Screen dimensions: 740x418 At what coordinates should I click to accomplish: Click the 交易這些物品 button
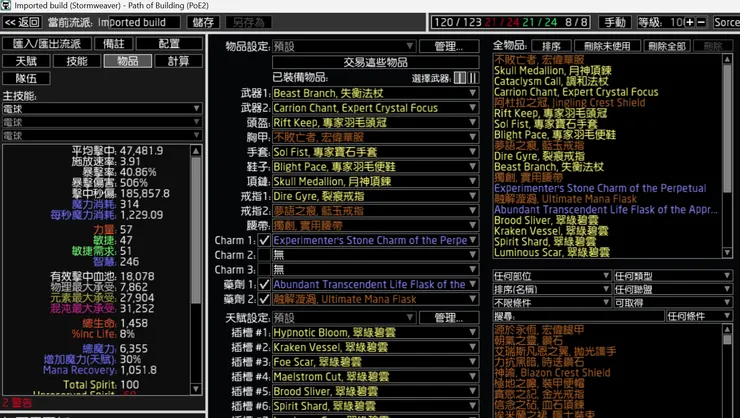(x=376, y=62)
